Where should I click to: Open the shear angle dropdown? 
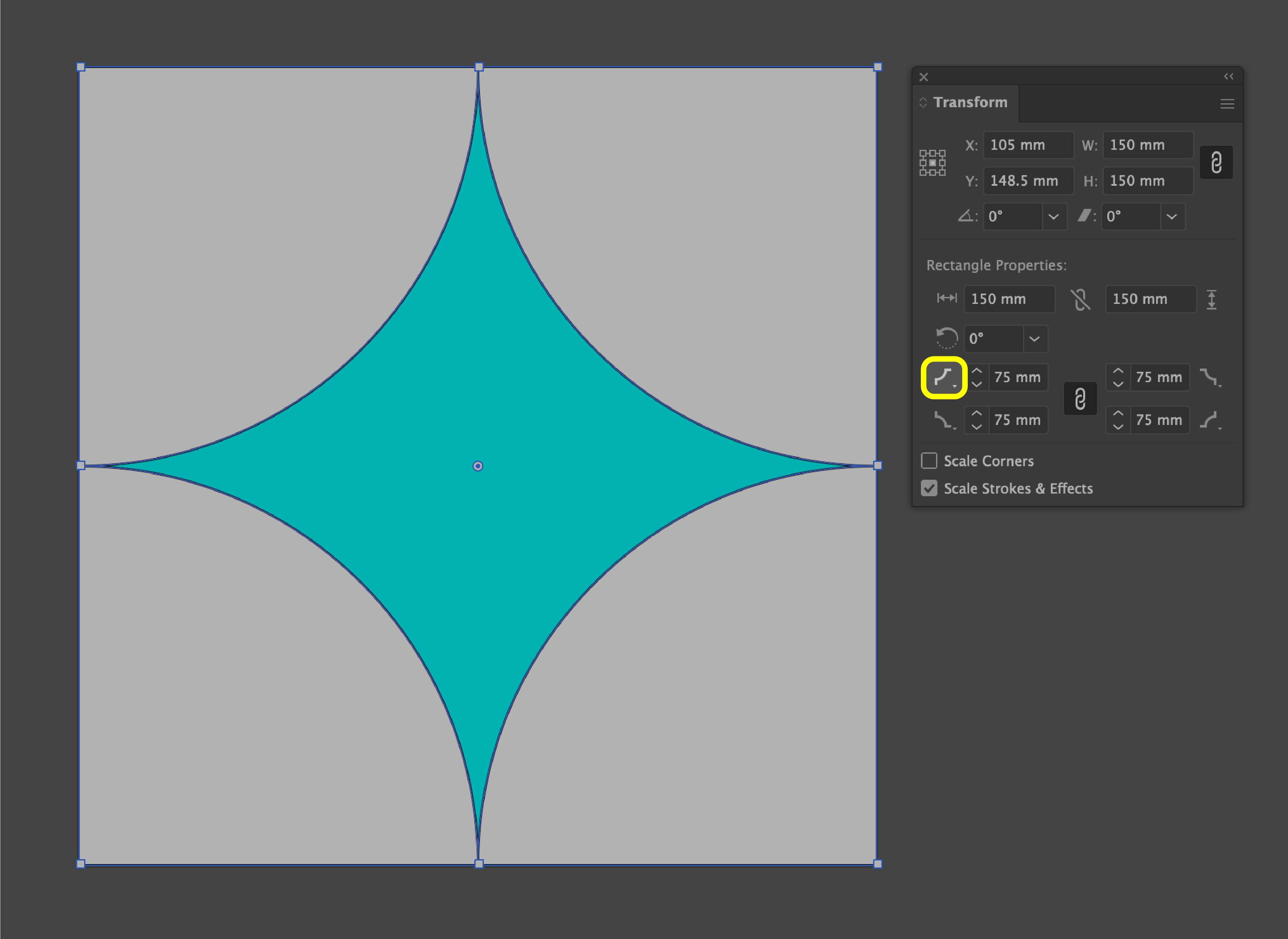click(1172, 216)
